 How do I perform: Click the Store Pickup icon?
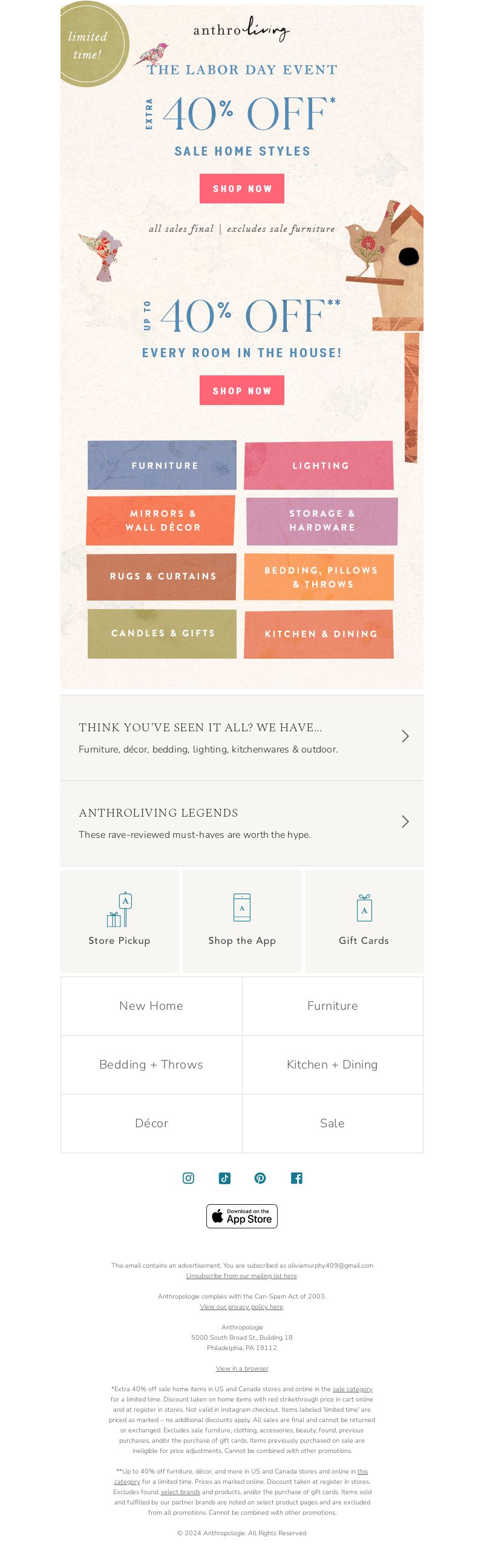120,909
